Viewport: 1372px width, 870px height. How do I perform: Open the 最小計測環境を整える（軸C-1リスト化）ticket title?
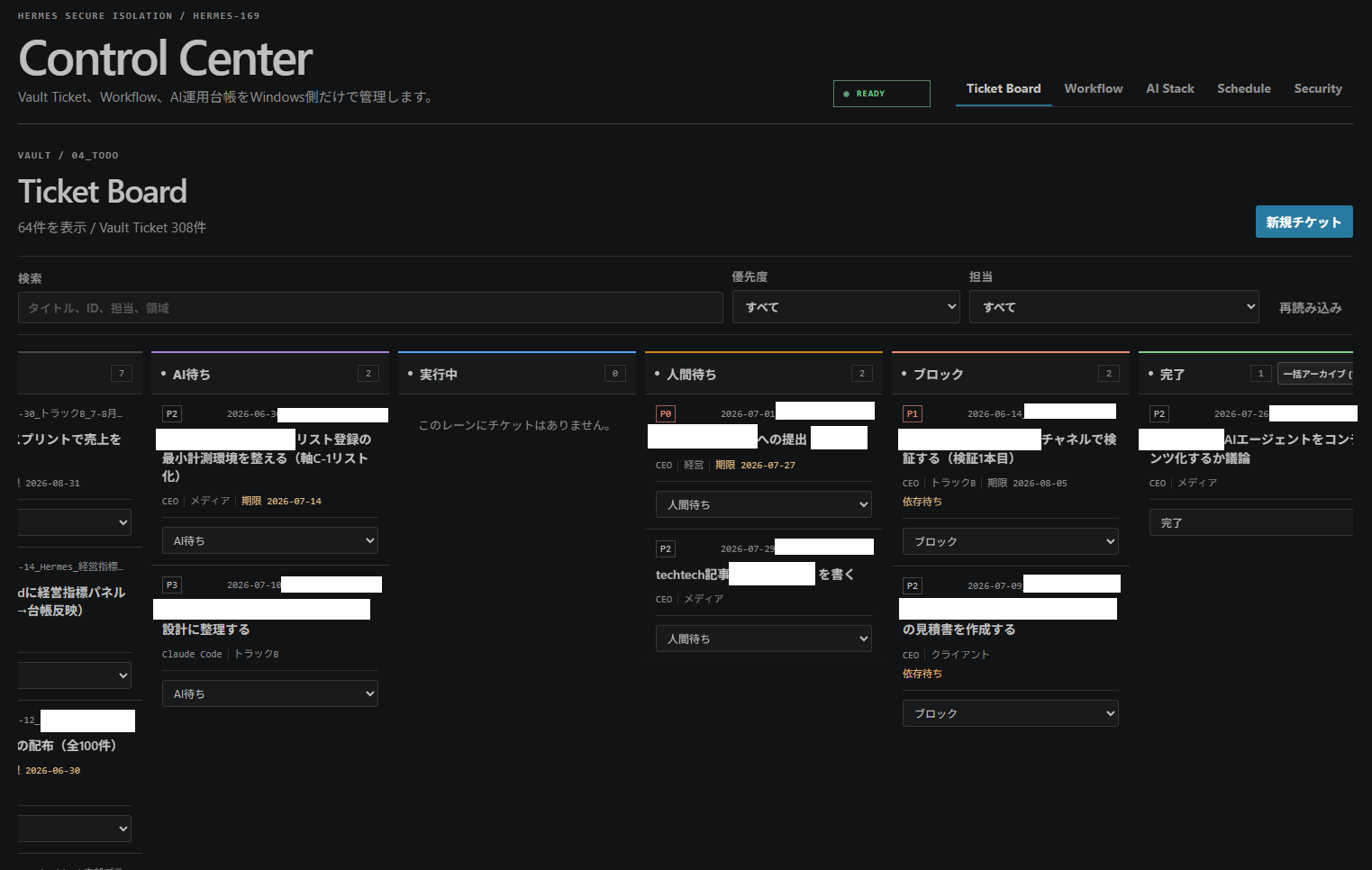pos(265,458)
